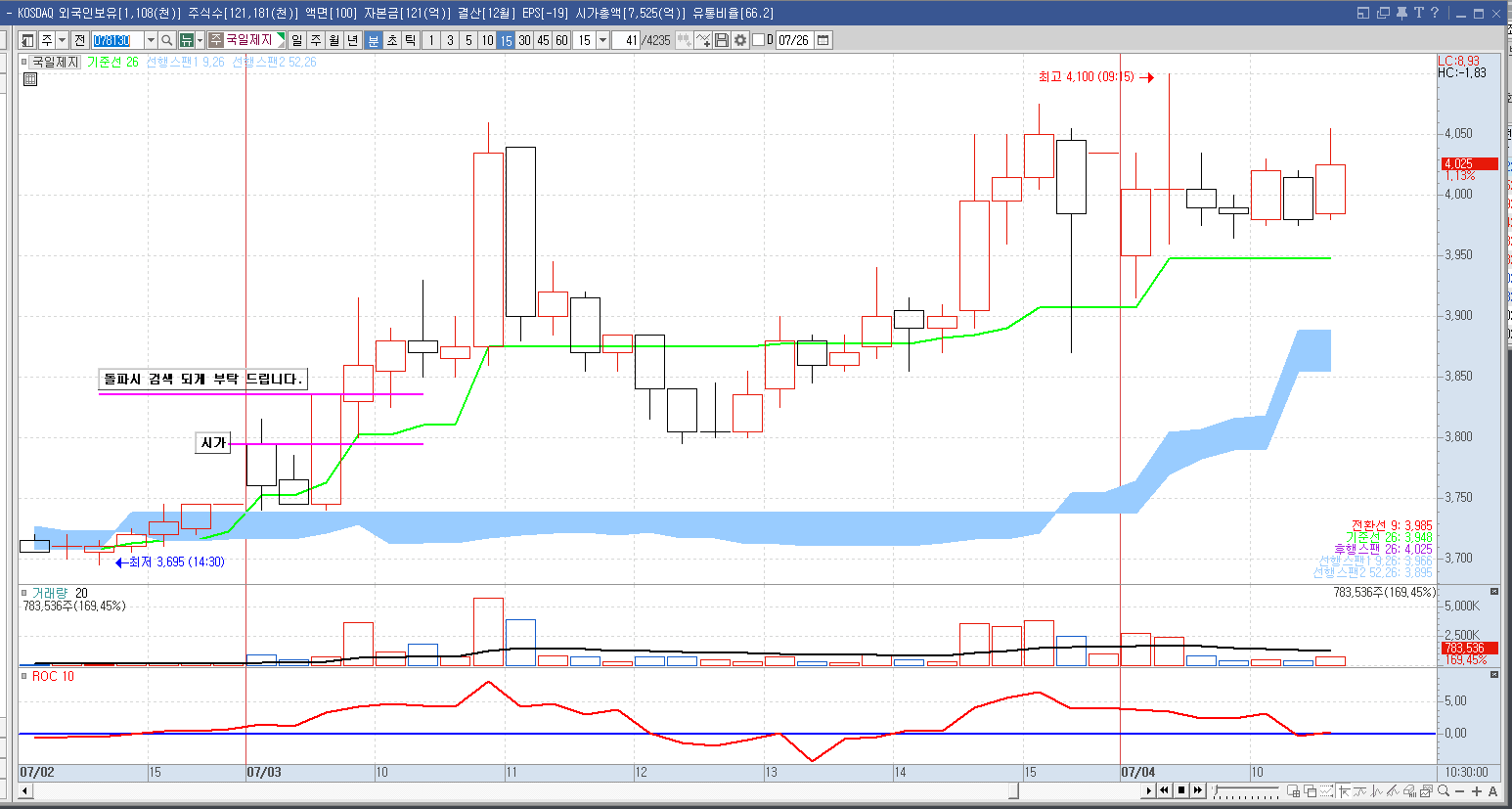Screen dimensions: 1512x809
Task: Switch to monthly (월) chart period
Action: 334,40
